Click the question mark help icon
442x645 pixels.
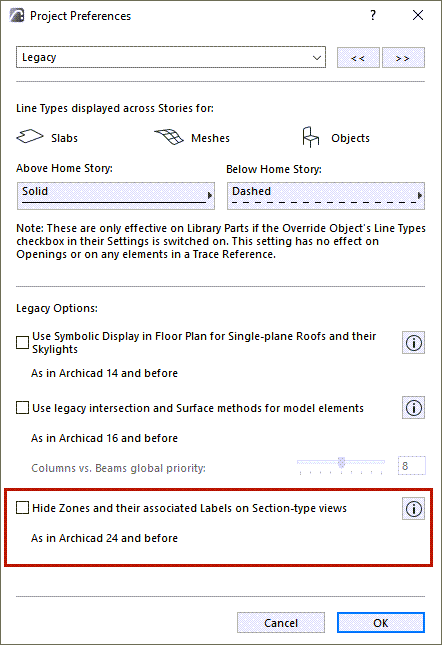point(373,16)
